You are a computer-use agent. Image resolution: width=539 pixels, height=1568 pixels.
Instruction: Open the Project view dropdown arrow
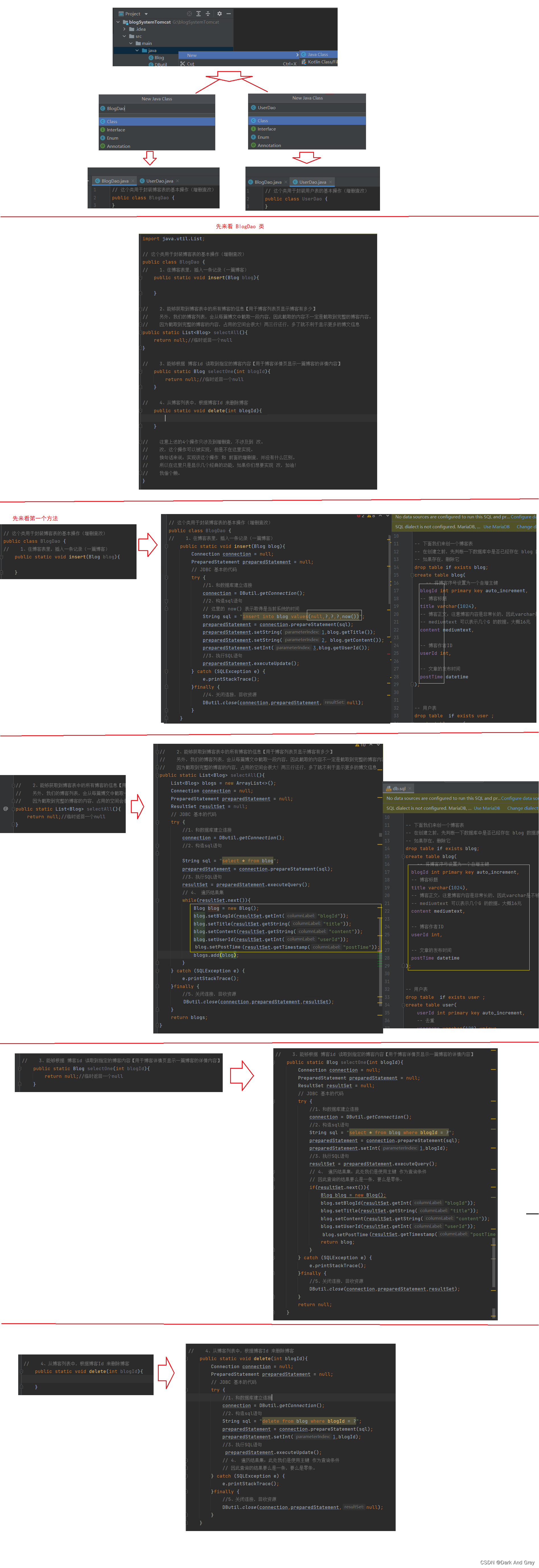[146, 14]
